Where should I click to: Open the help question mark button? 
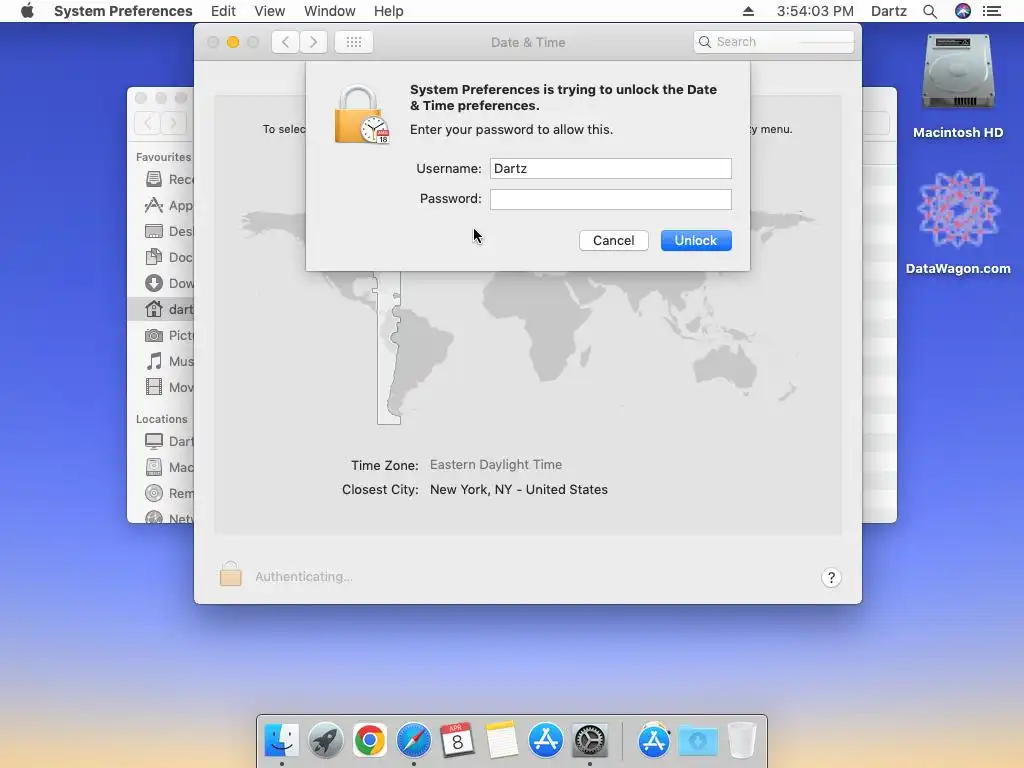[831, 577]
